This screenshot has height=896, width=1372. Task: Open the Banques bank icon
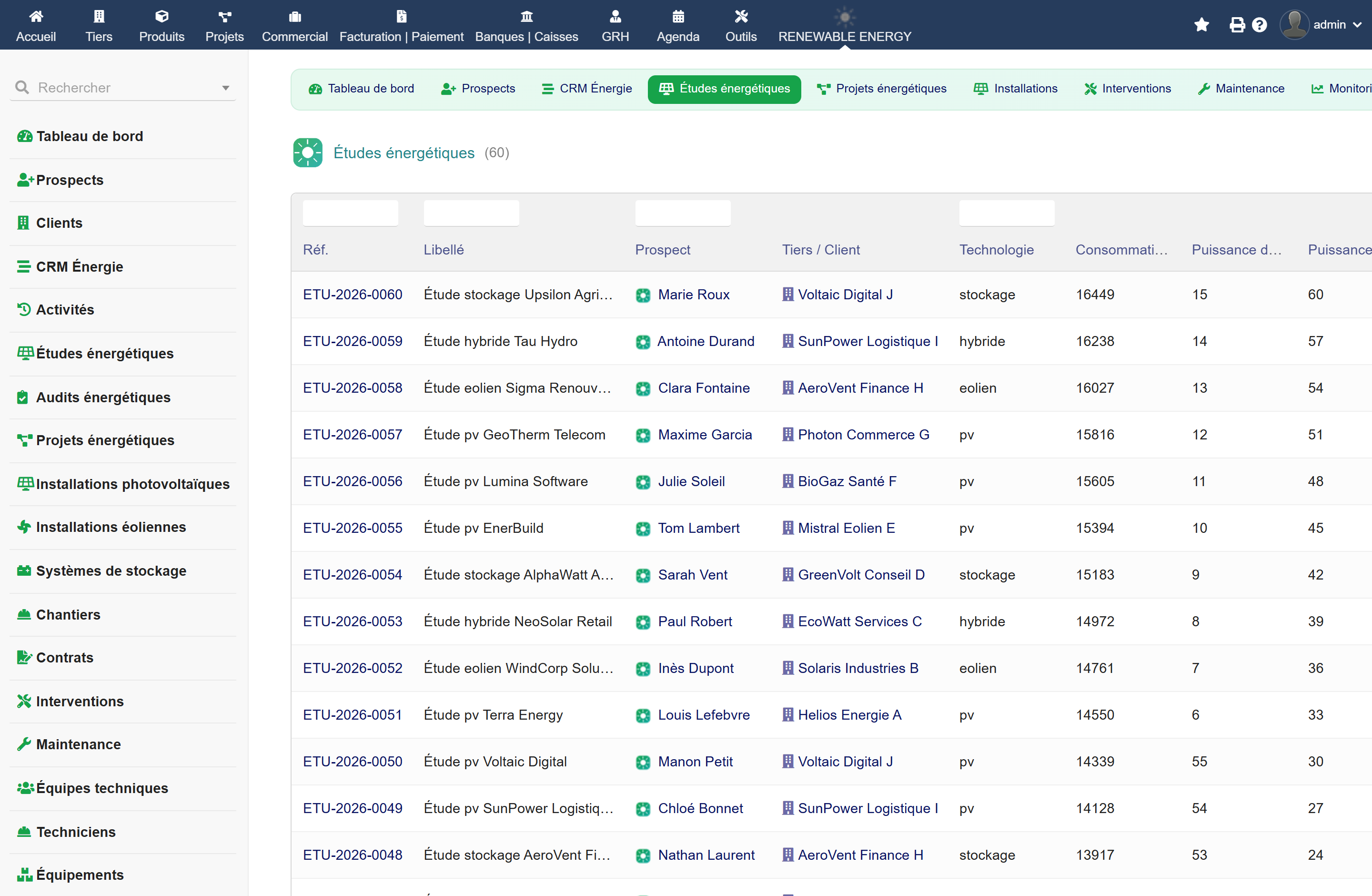(x=526, y=16)
